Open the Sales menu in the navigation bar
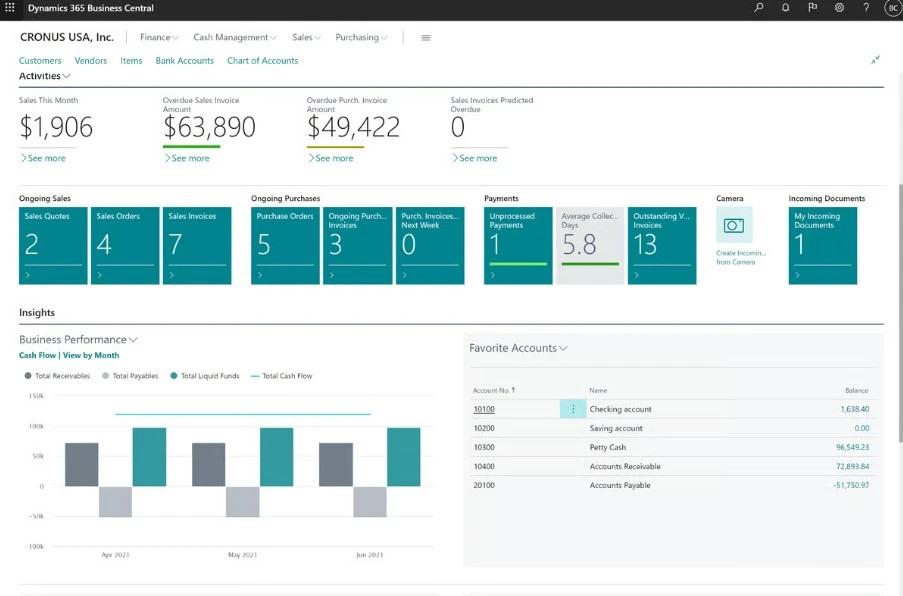 (x=305, y=37)
